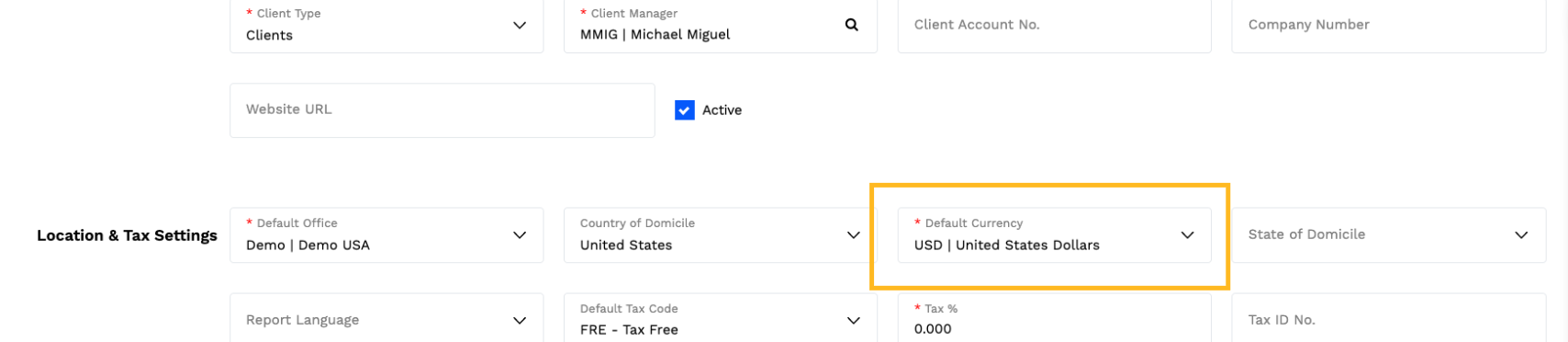Click the Location & Tax Settings heading
This screenshot has width=1568, height=342.
click(x=127, y=235)
